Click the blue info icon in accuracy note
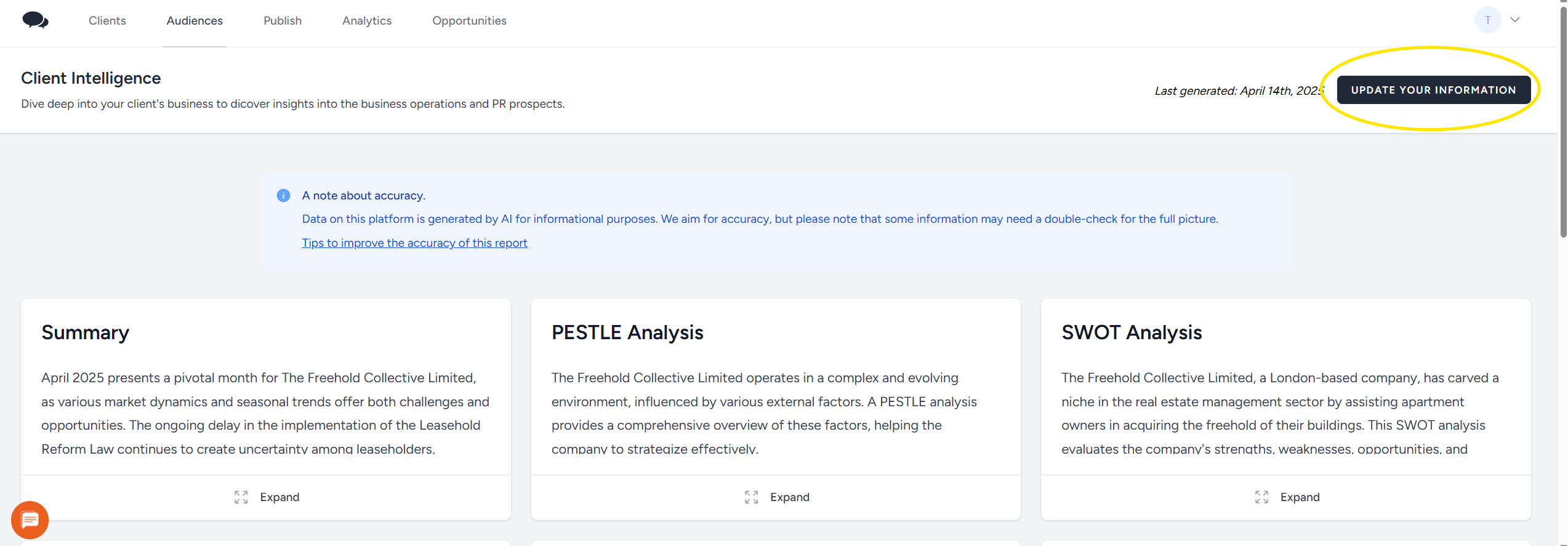 (283, 196)
